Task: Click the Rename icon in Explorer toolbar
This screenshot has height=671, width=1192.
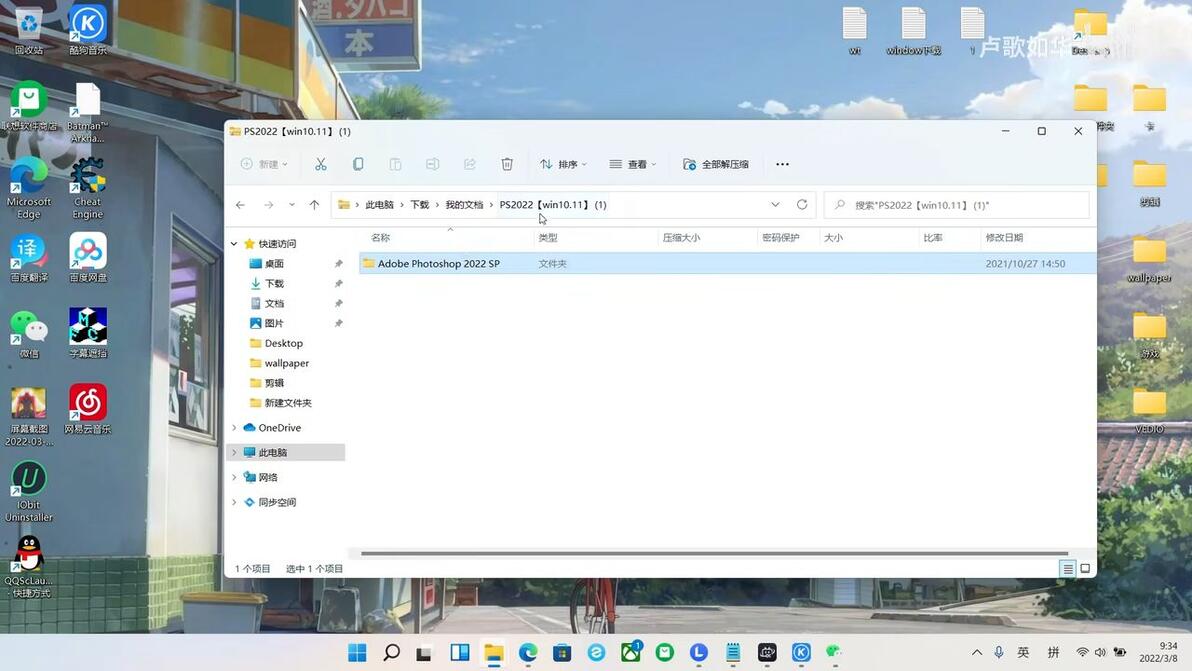Action: point(433,164)
